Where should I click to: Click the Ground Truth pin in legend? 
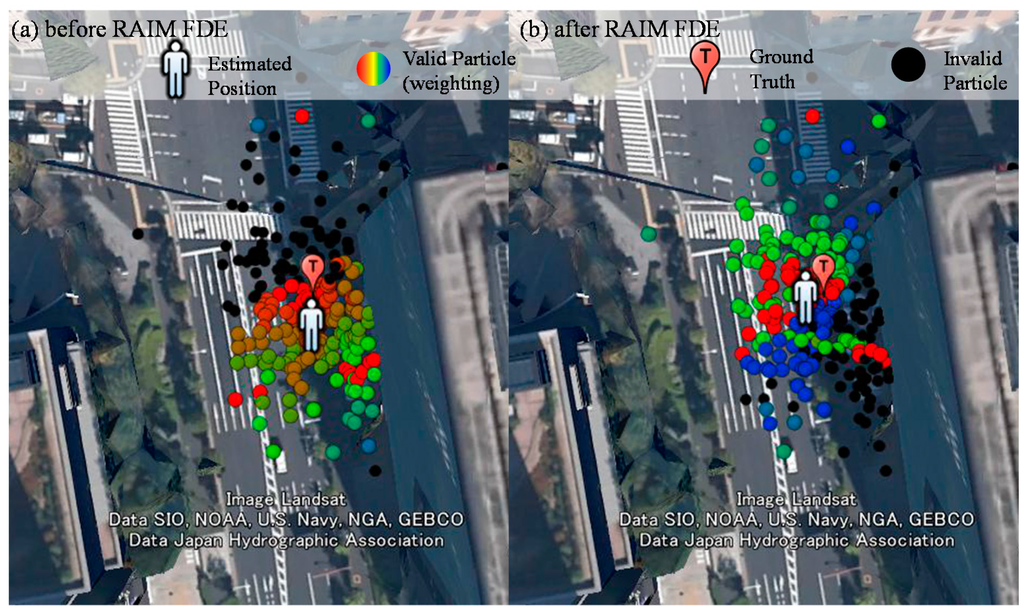point(705,66)
